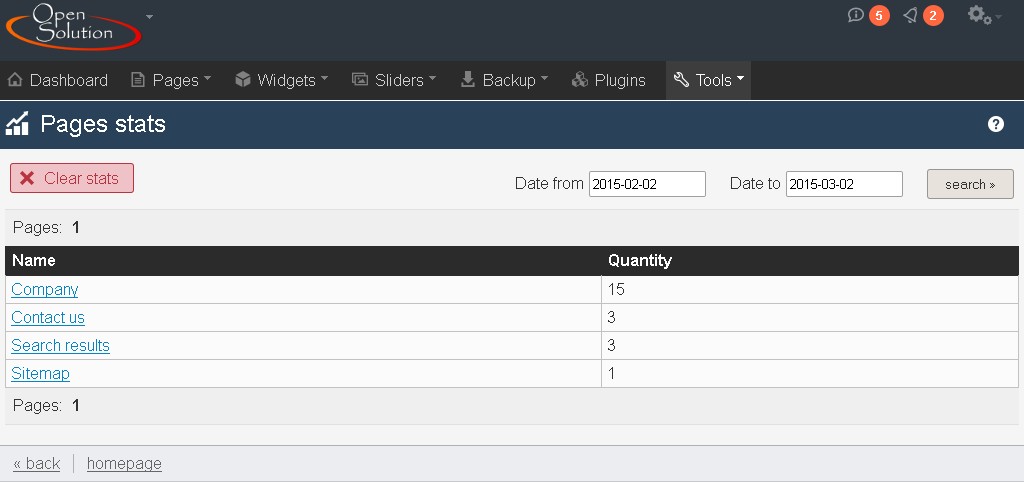
Task: Open the Contact us page link
Action: (x=48, y=317)
